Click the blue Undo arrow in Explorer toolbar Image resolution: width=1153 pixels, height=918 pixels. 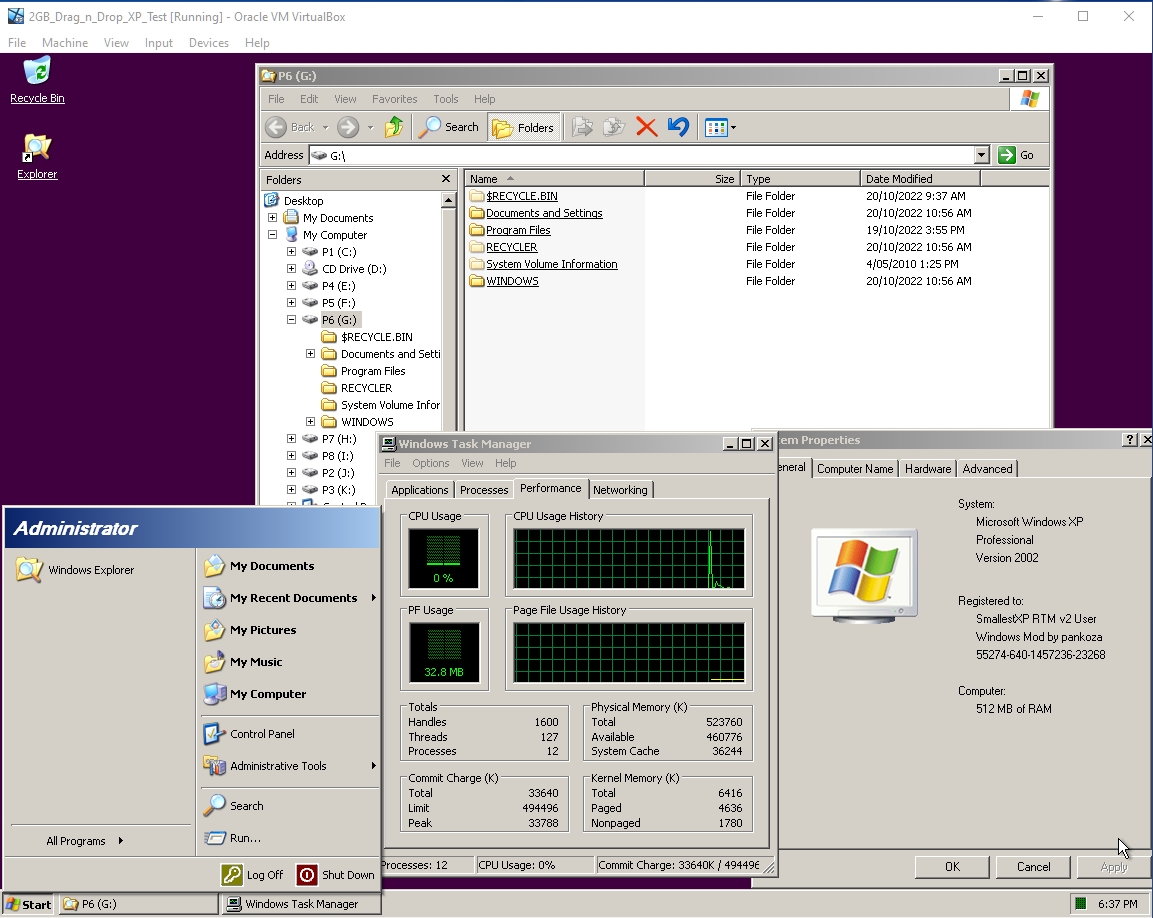[678, 127]
